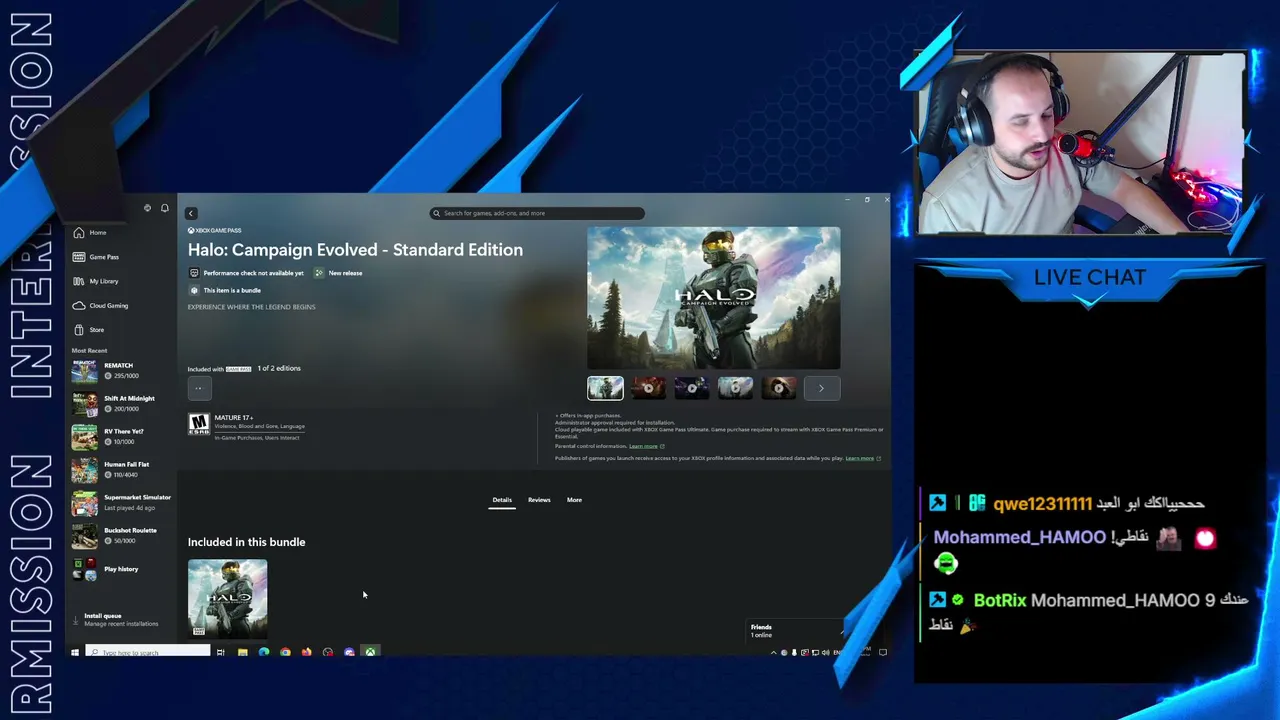Go to My Library
The height and width of the screenshot is (720, 1280).
(x=96, y=281)
